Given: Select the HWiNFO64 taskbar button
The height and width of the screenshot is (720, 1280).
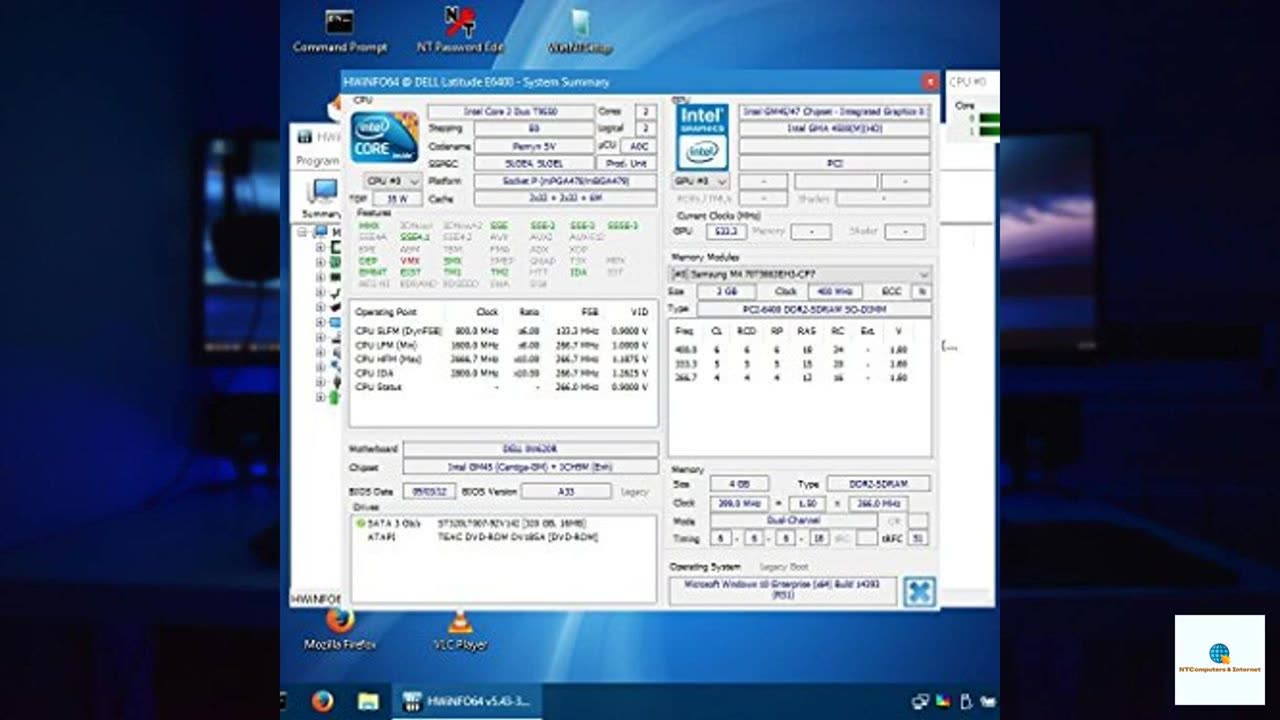Looking at the screenshot, I should coord(468,701).
